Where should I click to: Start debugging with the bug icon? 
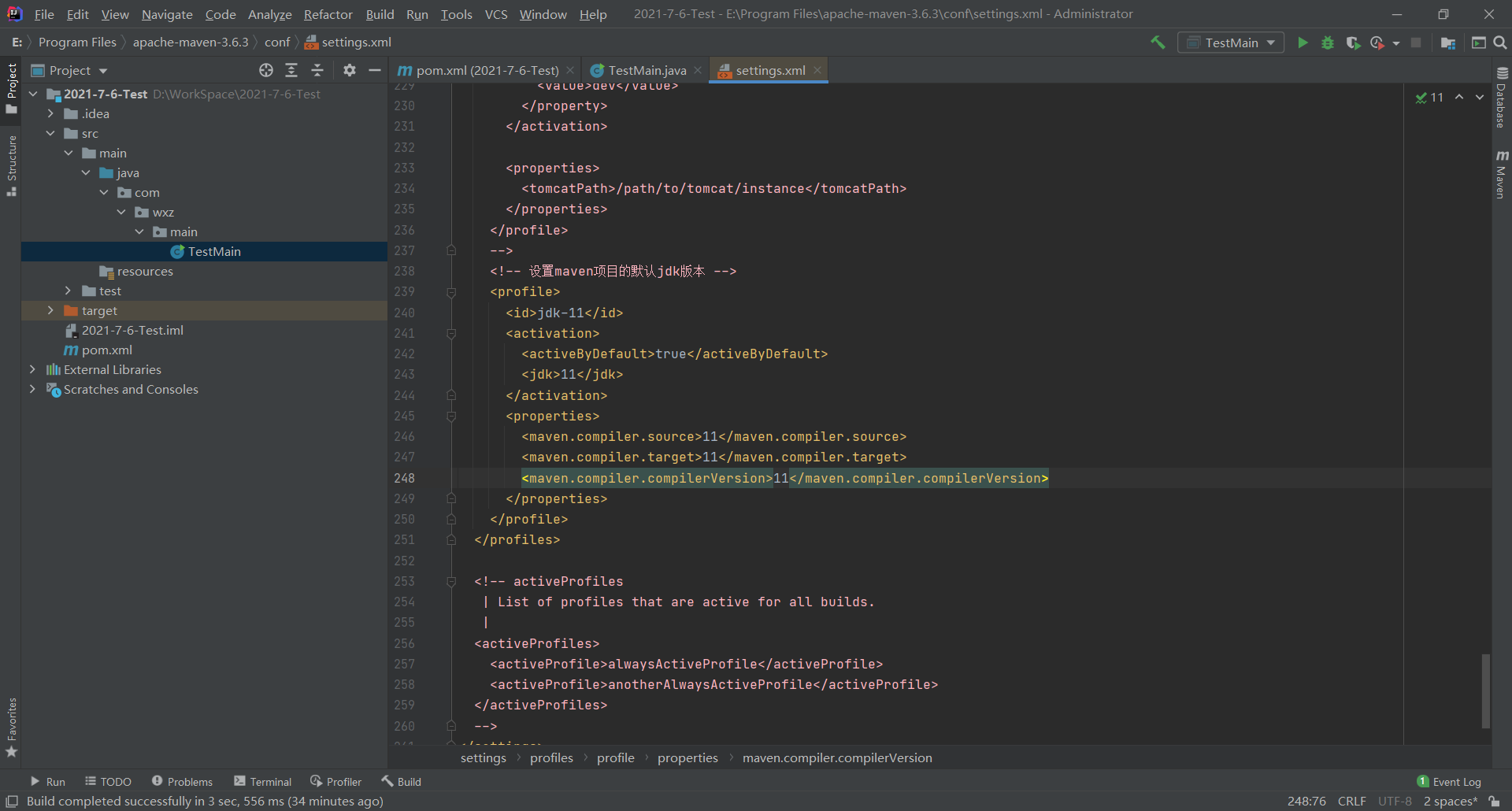1328,43
